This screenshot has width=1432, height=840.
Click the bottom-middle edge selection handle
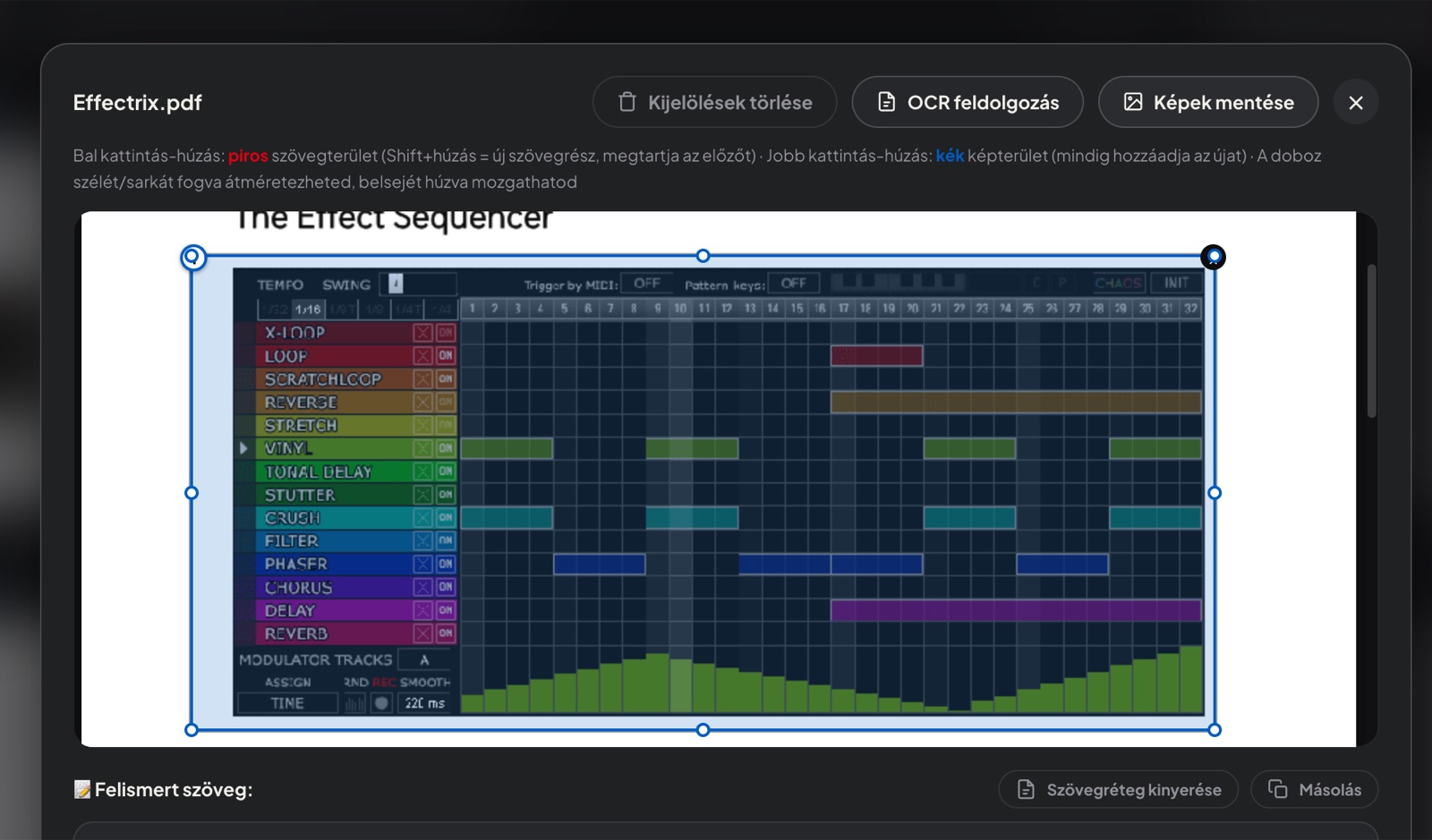click(703, 730)
